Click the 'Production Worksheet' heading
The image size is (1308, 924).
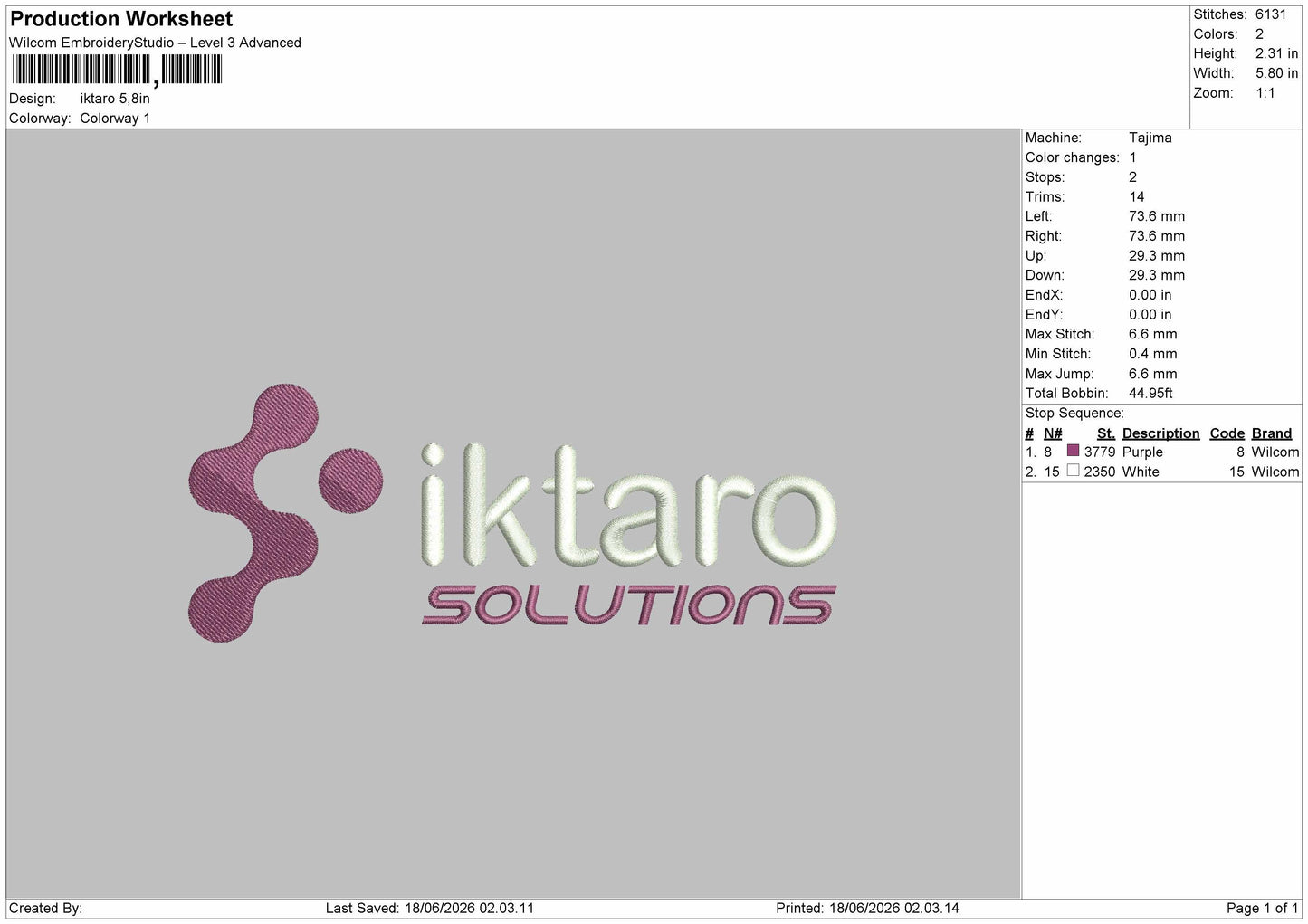coord(121,19)
